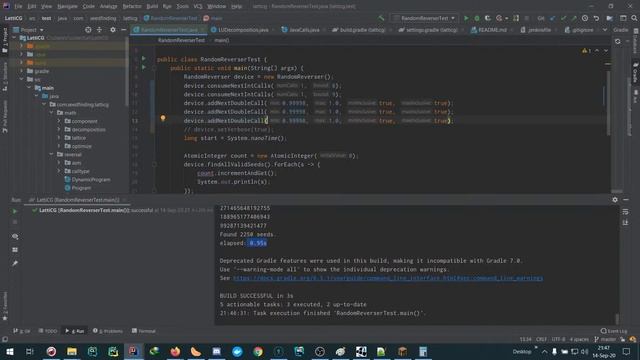Collapse the main source folder

tap(29, 88)
